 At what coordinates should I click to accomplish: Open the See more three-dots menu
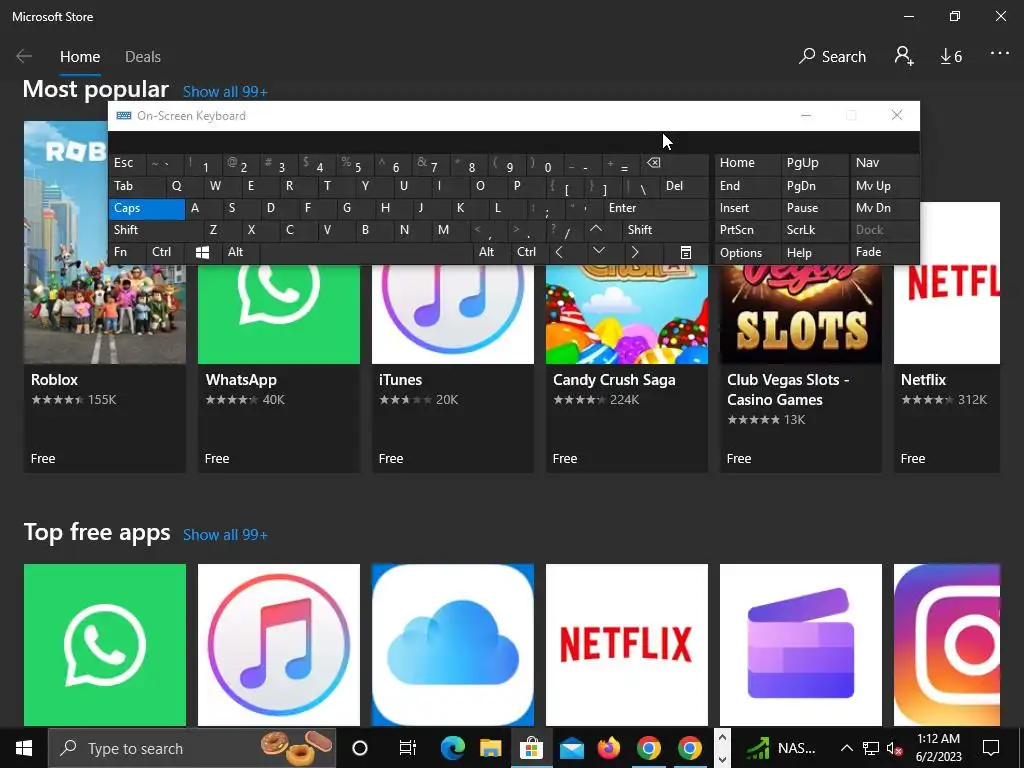coord(999,54)
